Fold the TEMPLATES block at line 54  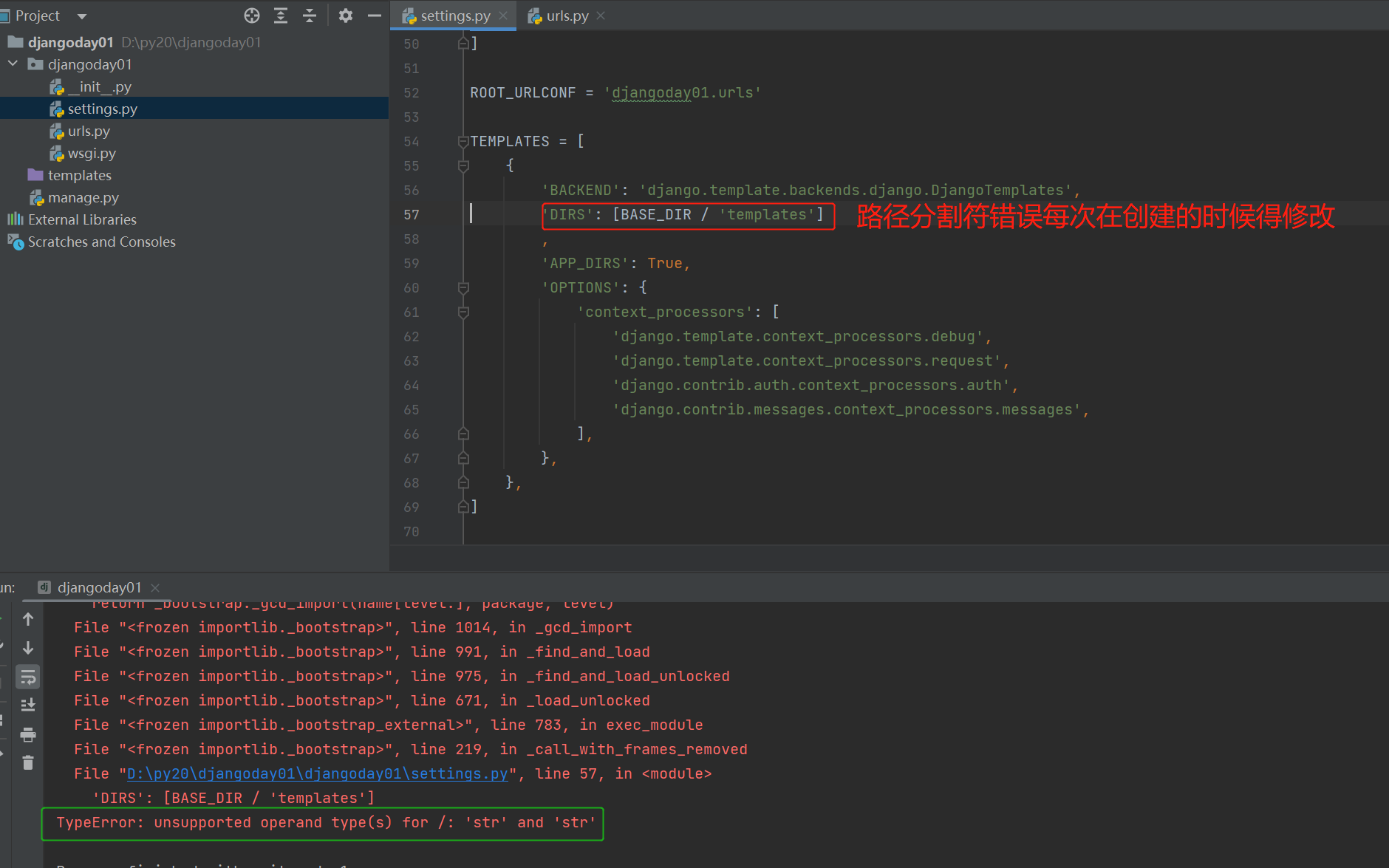click(463, 141)
